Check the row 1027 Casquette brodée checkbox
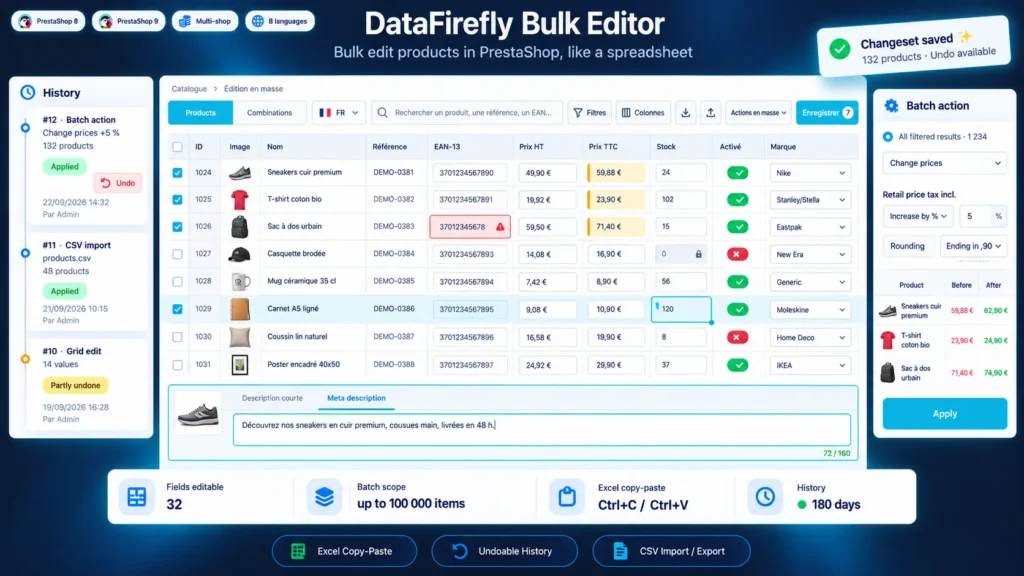 point(178,254)
